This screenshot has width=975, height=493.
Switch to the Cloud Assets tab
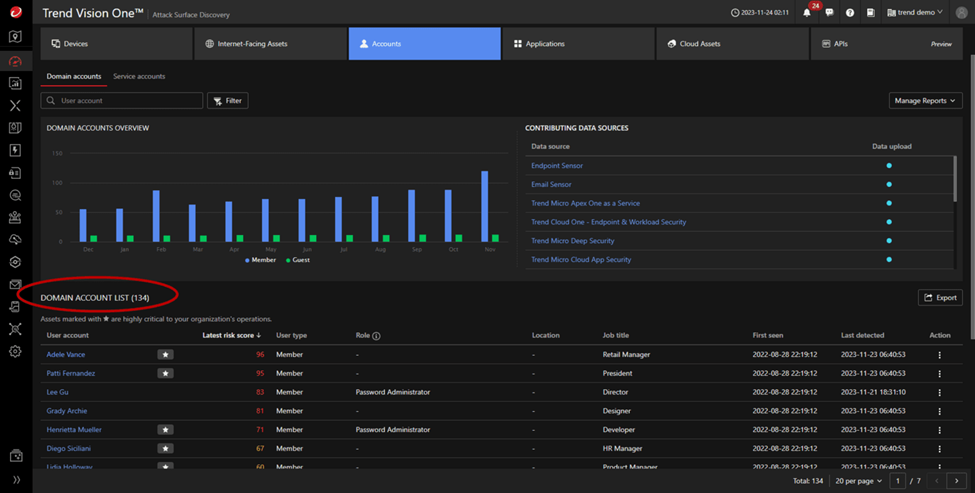(x=732, y=44)
